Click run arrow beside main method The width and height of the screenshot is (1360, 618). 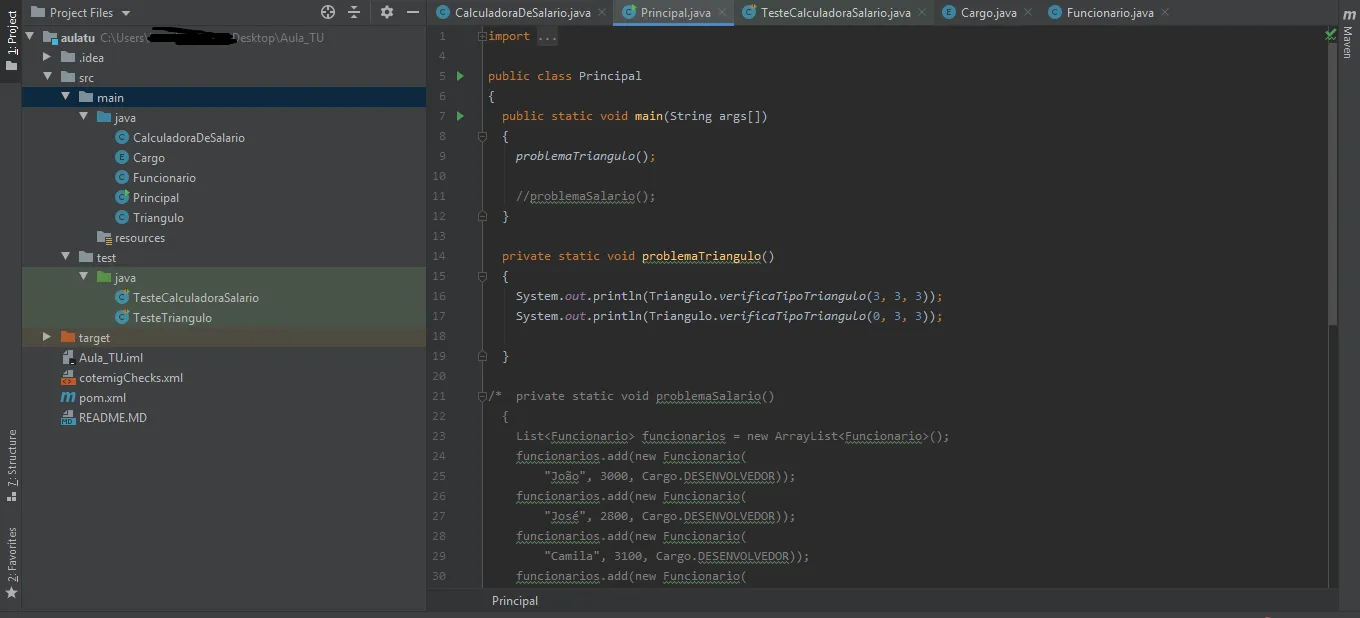(x=460, y=116)
